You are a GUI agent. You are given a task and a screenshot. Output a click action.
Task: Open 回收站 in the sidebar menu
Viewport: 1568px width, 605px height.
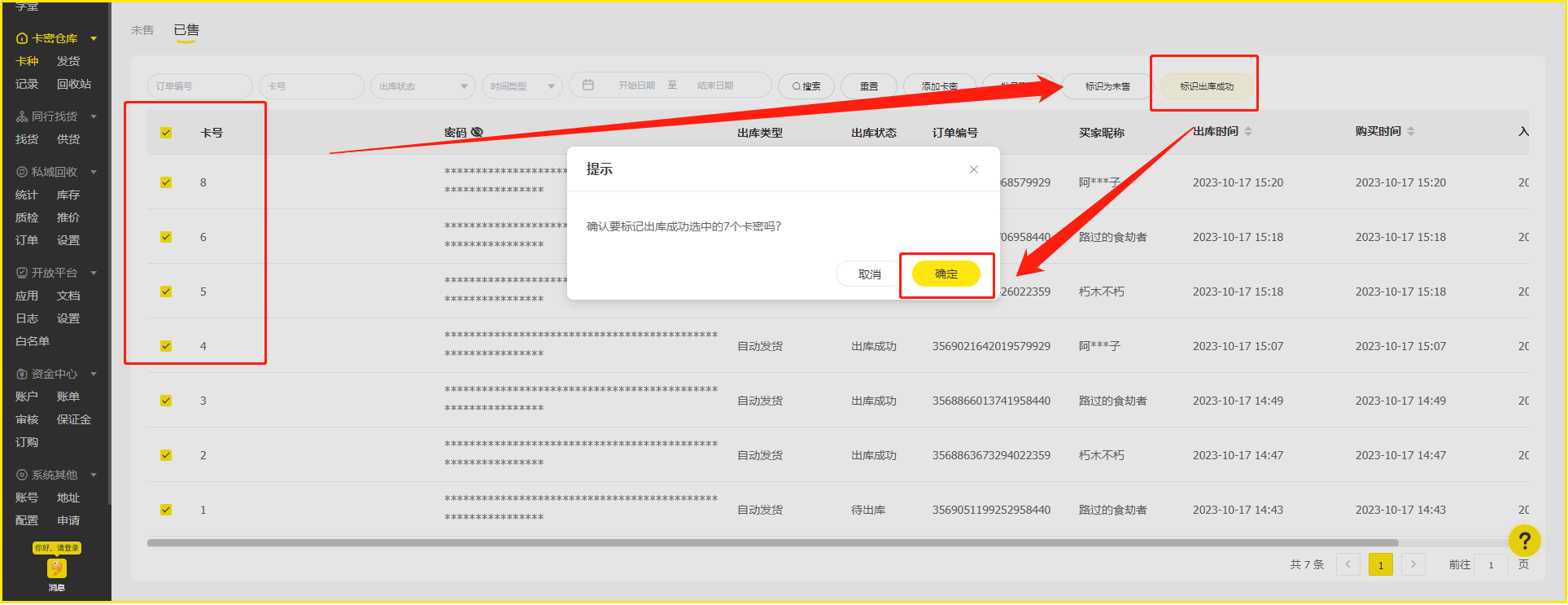[x=74, y=84]
